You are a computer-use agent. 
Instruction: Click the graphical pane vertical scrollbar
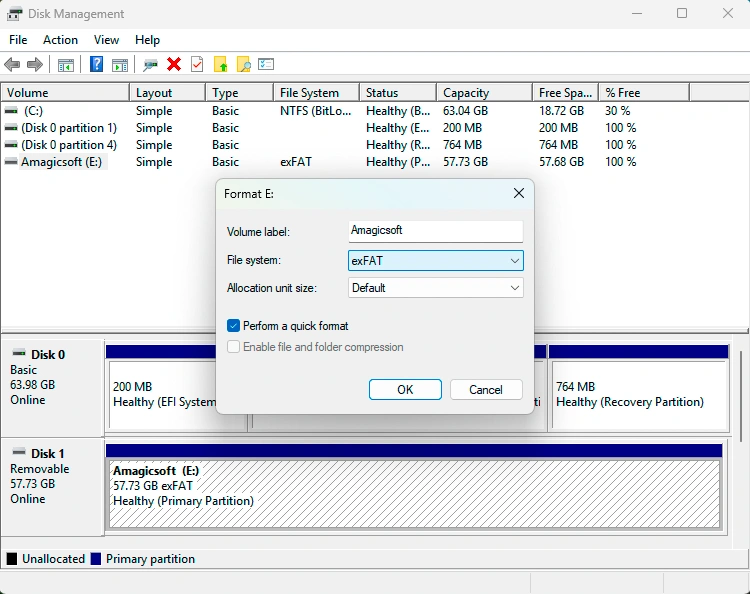pyautogui.click(x=741, y=397)
